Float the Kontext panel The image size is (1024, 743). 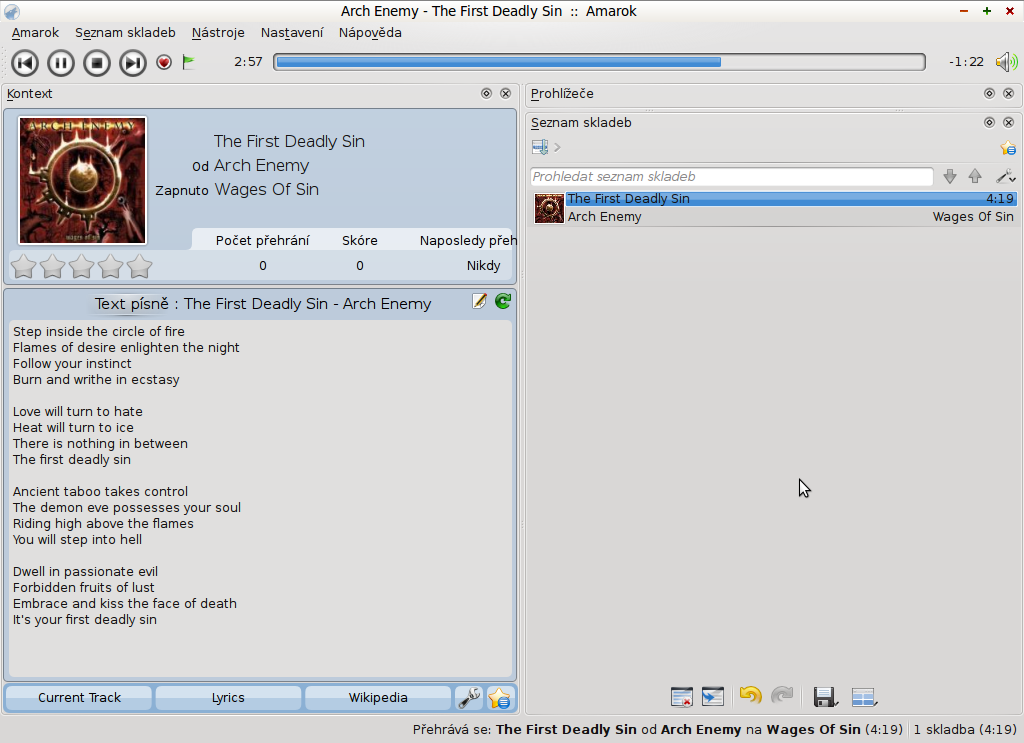487,93
